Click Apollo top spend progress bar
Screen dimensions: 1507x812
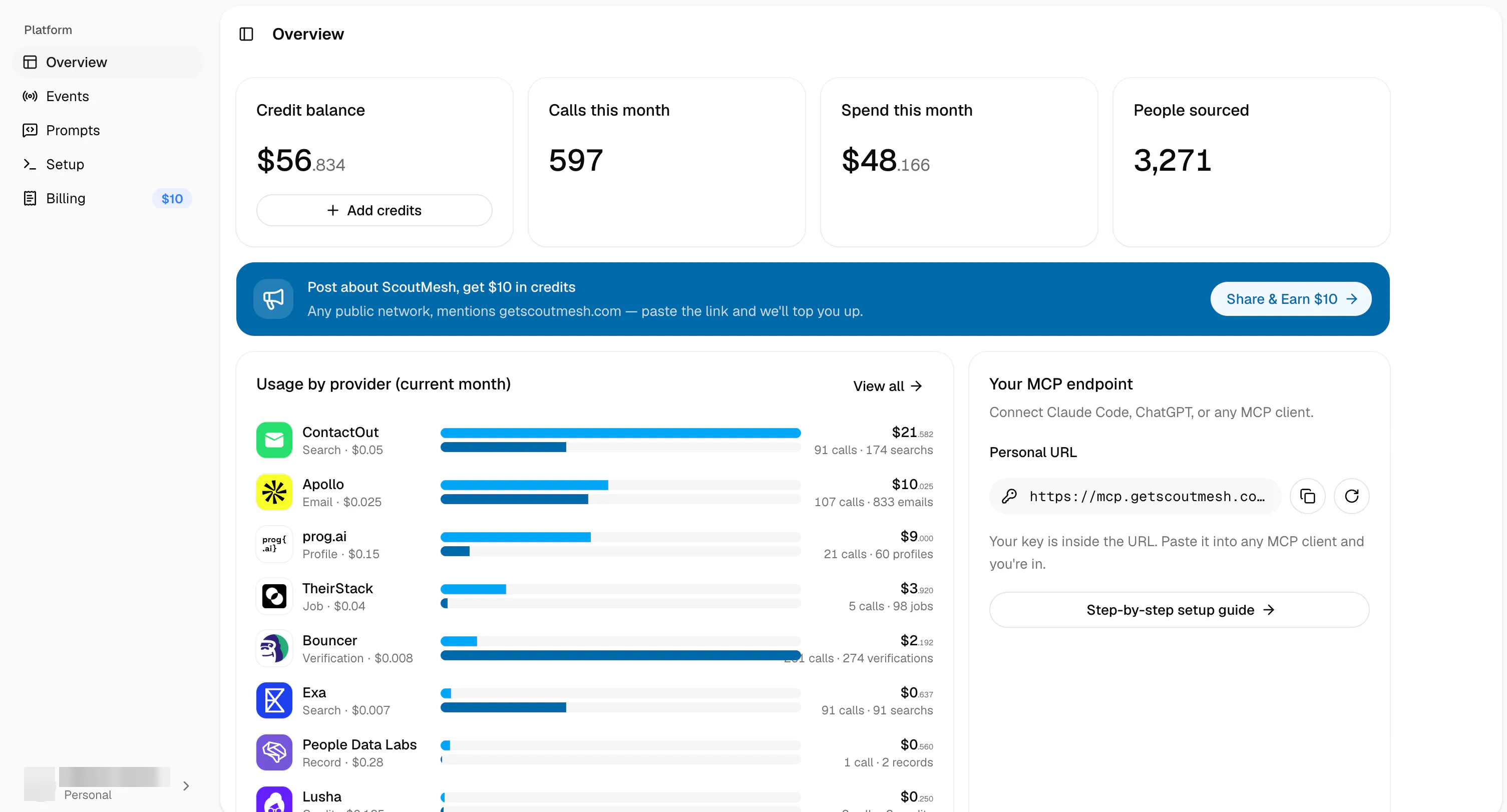pyautogui.click(x=620, y=485)
